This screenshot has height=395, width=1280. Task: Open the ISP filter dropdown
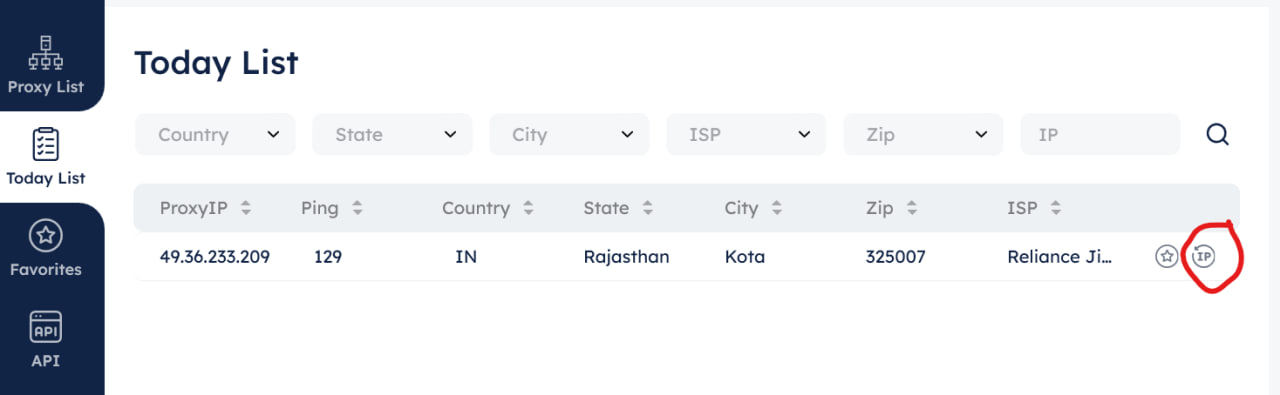(x=746, y=134)
